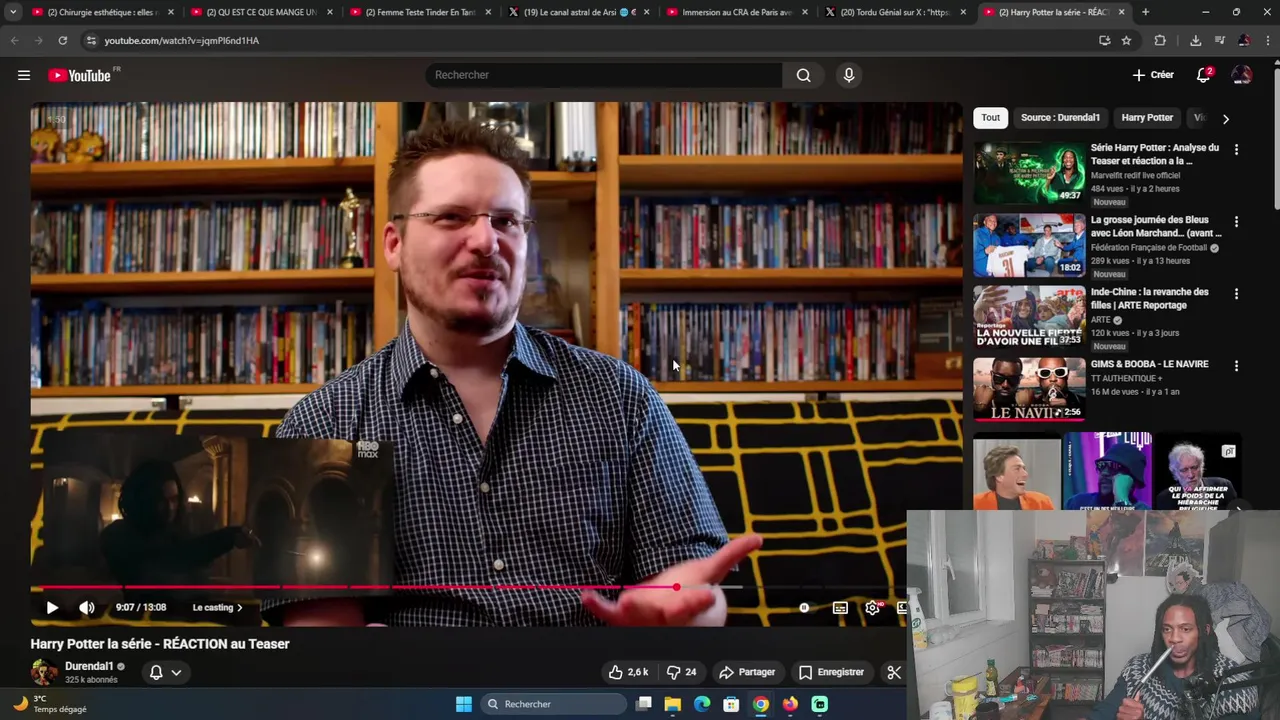This screenshot has width=1280, height=720.
Task: Click the progress bar scrubber handle
Action: [x=677, y=587]
